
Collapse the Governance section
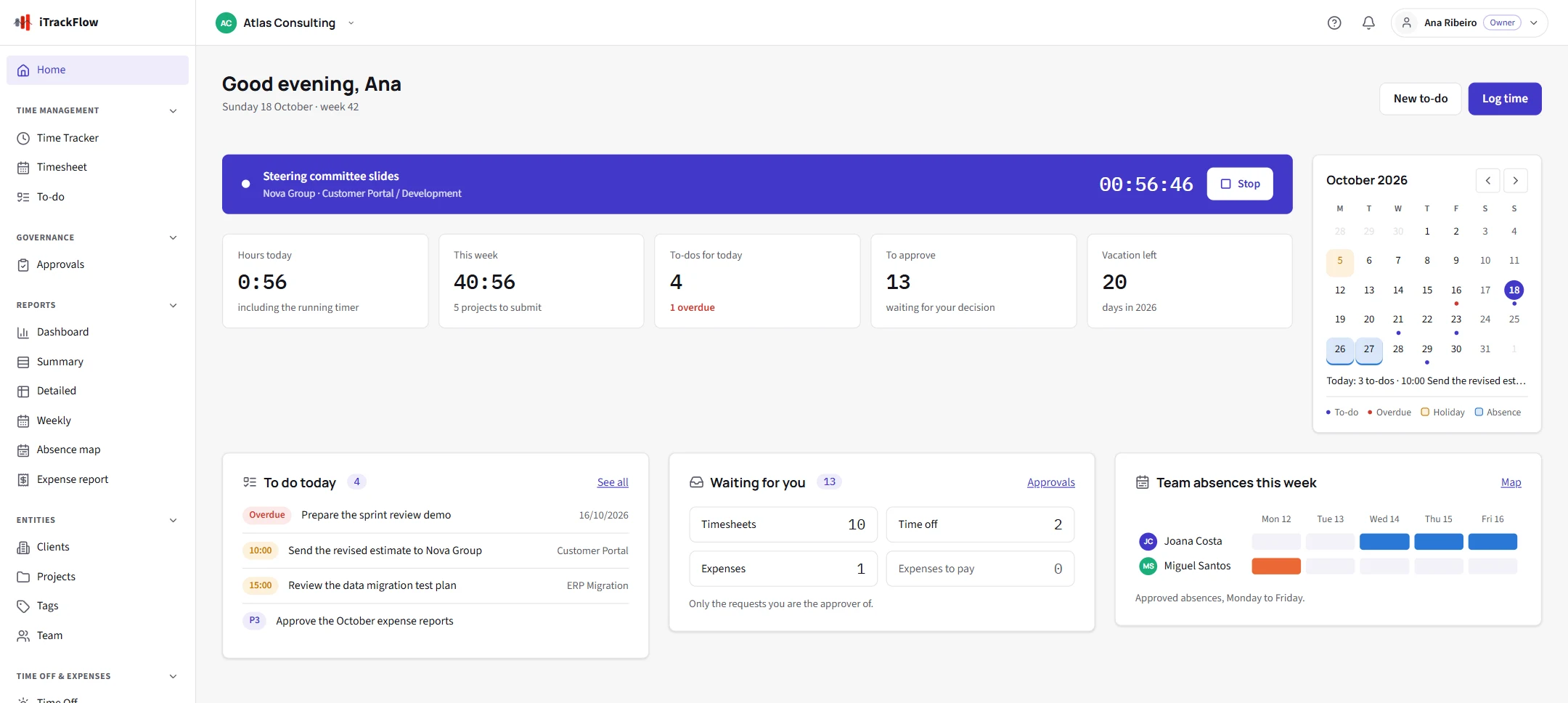(x=173, y=237)
